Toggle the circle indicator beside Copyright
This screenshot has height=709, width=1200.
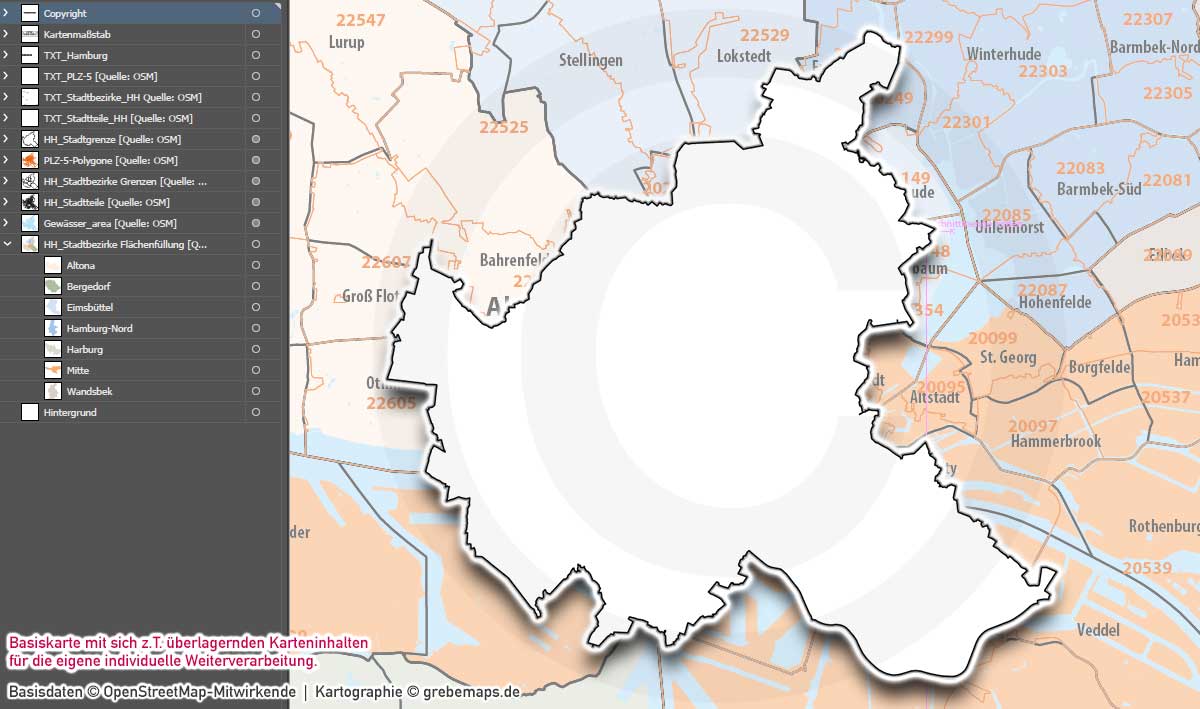click(x=255, y=13)
